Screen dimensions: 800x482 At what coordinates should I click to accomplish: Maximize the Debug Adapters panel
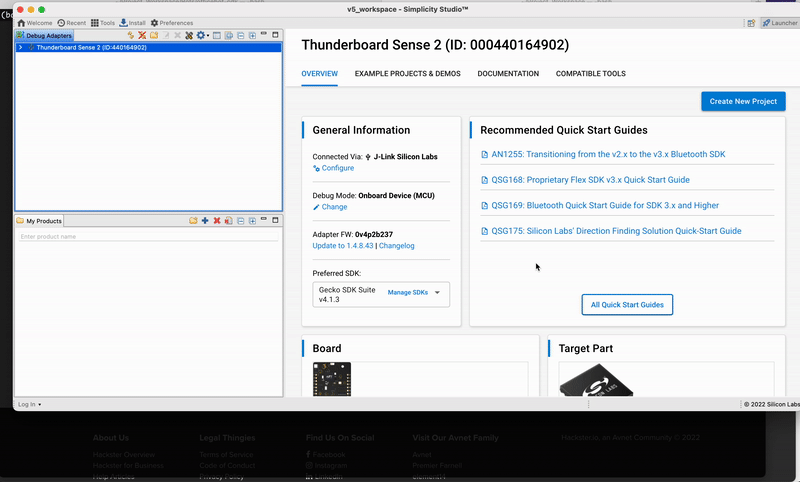276,35
